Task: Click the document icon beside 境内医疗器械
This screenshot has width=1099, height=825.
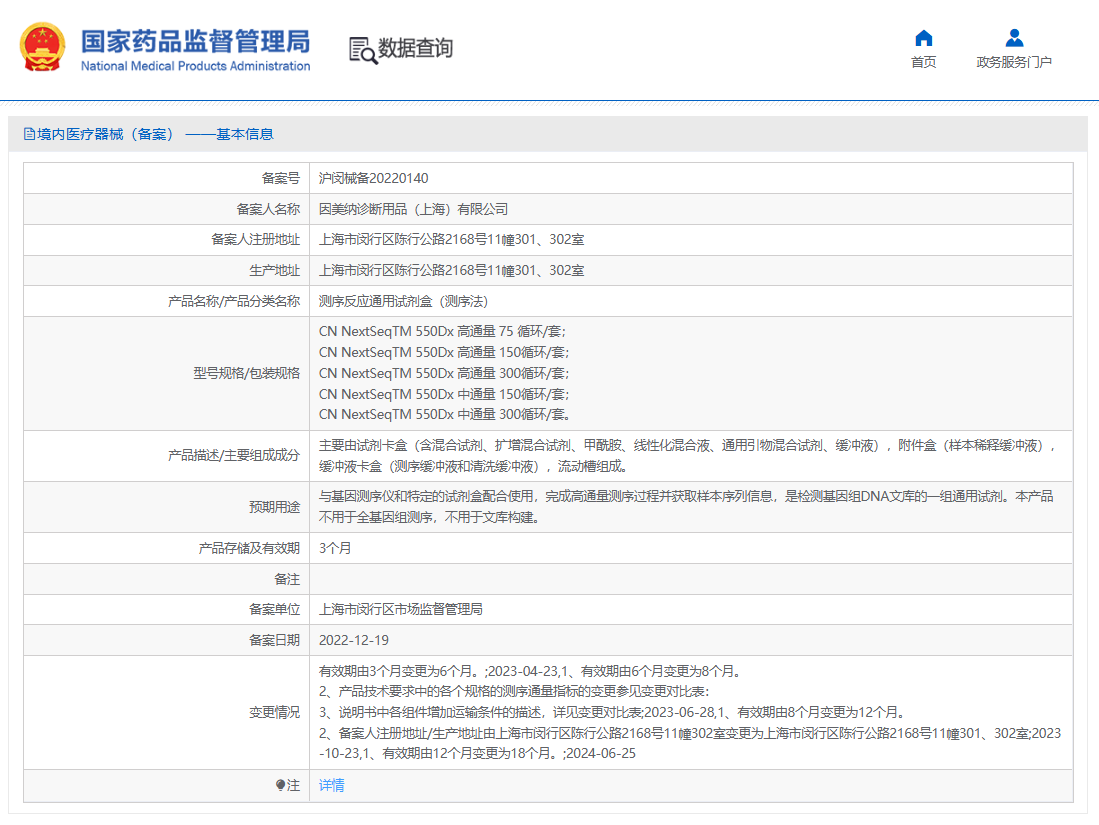Action: point(29,134)
